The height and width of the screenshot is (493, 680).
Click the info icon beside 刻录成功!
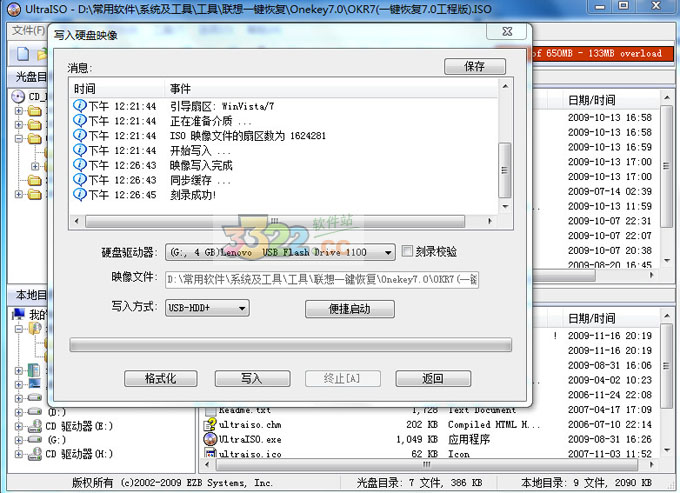coord(80,194)
